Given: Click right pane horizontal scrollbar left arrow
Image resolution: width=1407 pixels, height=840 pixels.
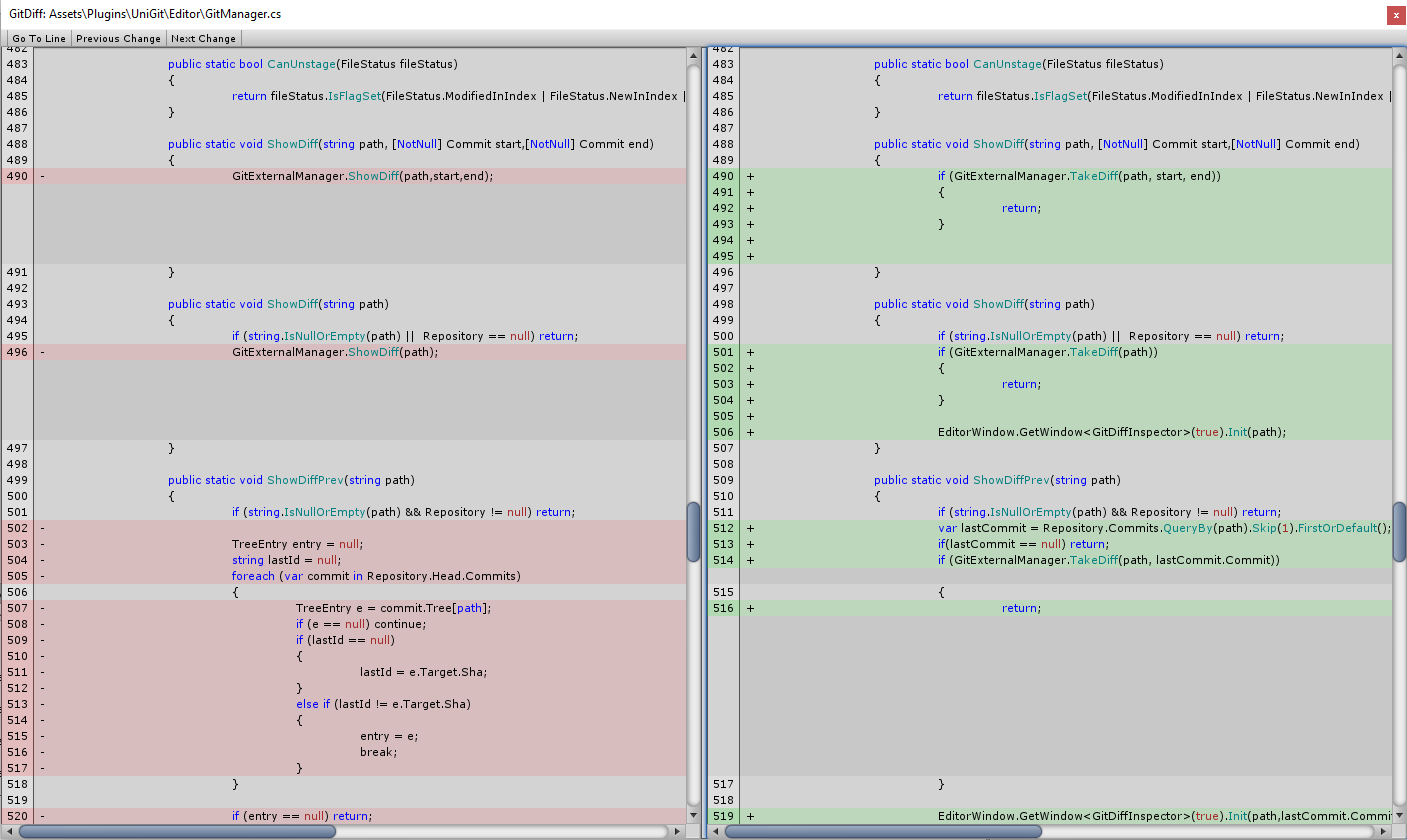Looking at the screenshot, I should coord(716,831).
